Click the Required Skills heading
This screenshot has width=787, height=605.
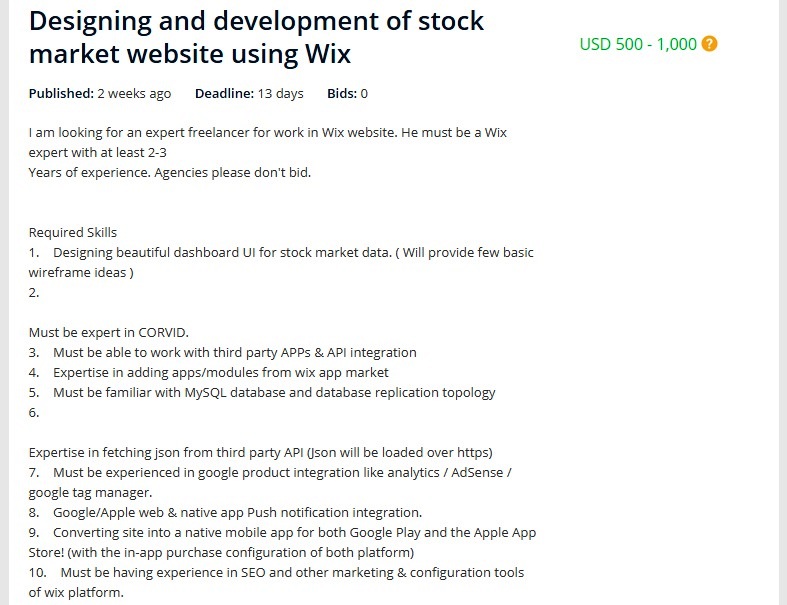point(73,232)
